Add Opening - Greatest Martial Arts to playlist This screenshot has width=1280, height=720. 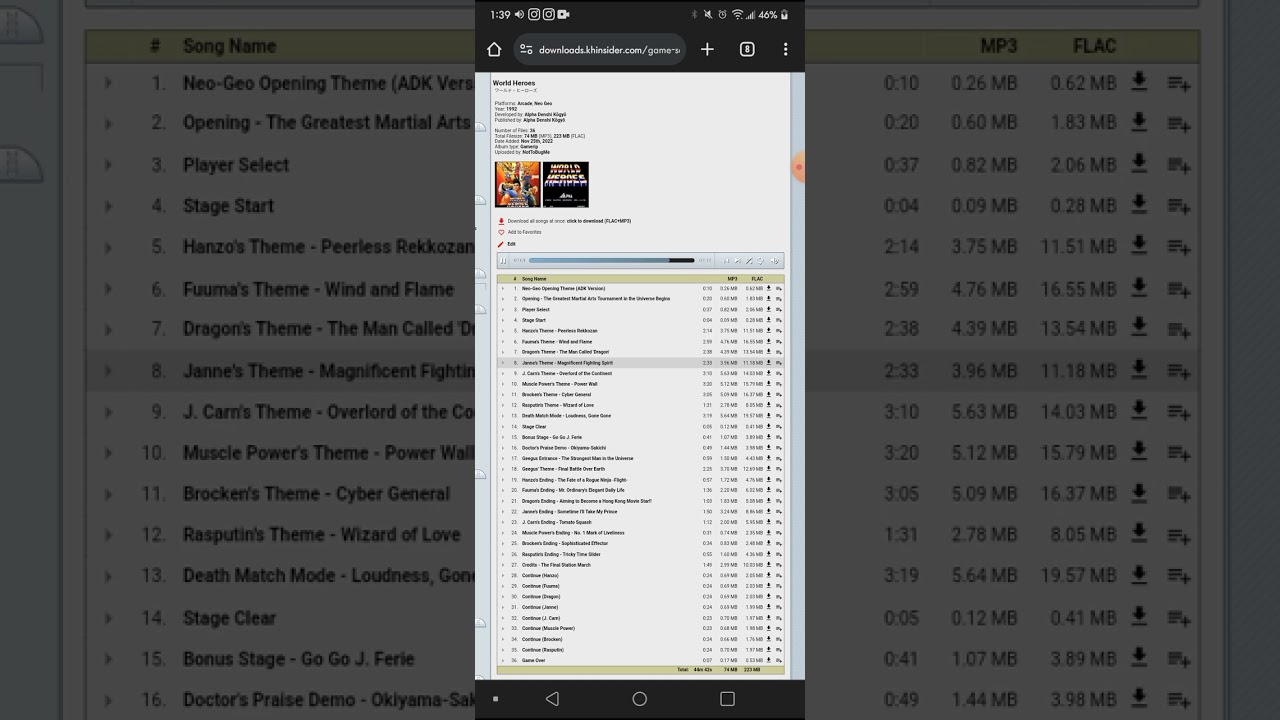point(779,299)
